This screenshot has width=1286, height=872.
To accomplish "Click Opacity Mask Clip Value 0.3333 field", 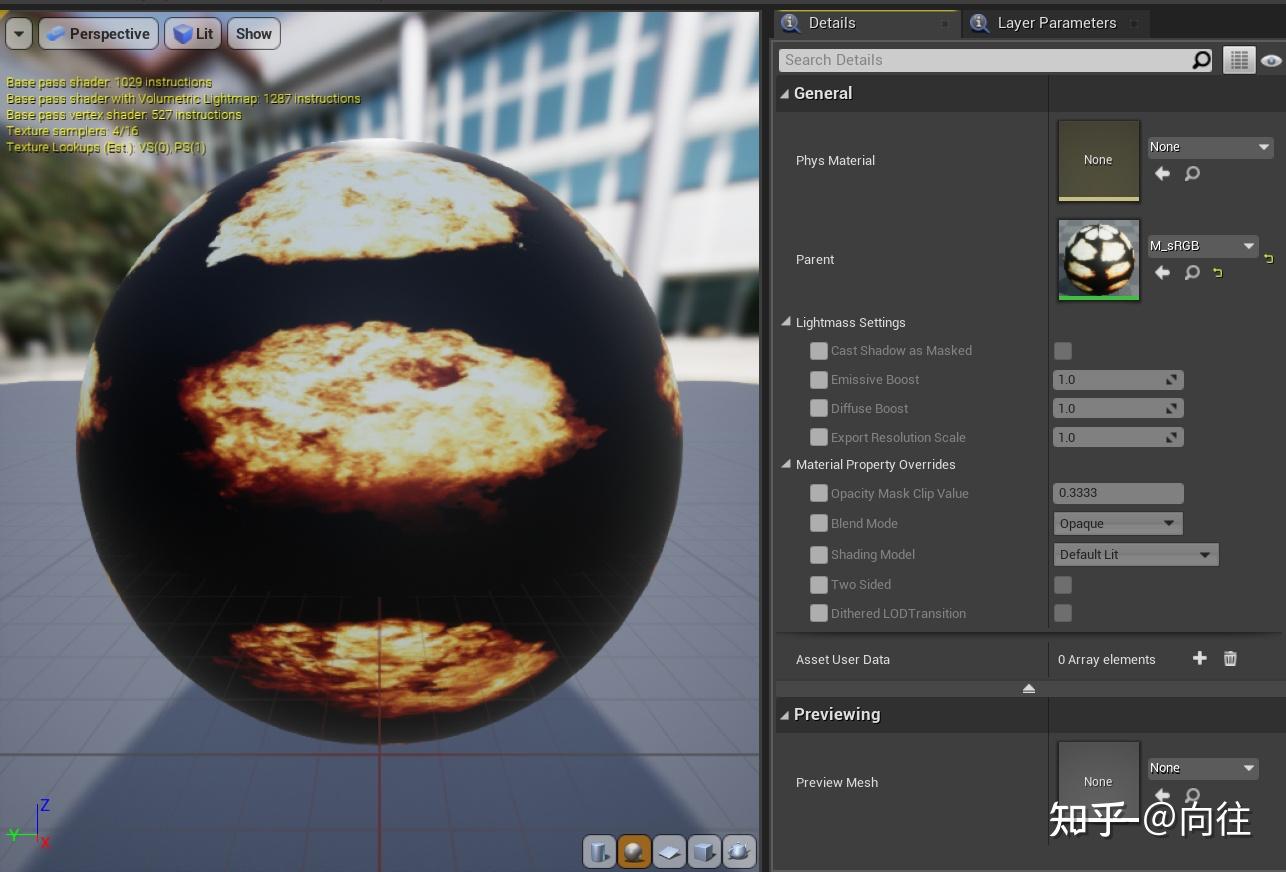I will (x=1119, y=493).
